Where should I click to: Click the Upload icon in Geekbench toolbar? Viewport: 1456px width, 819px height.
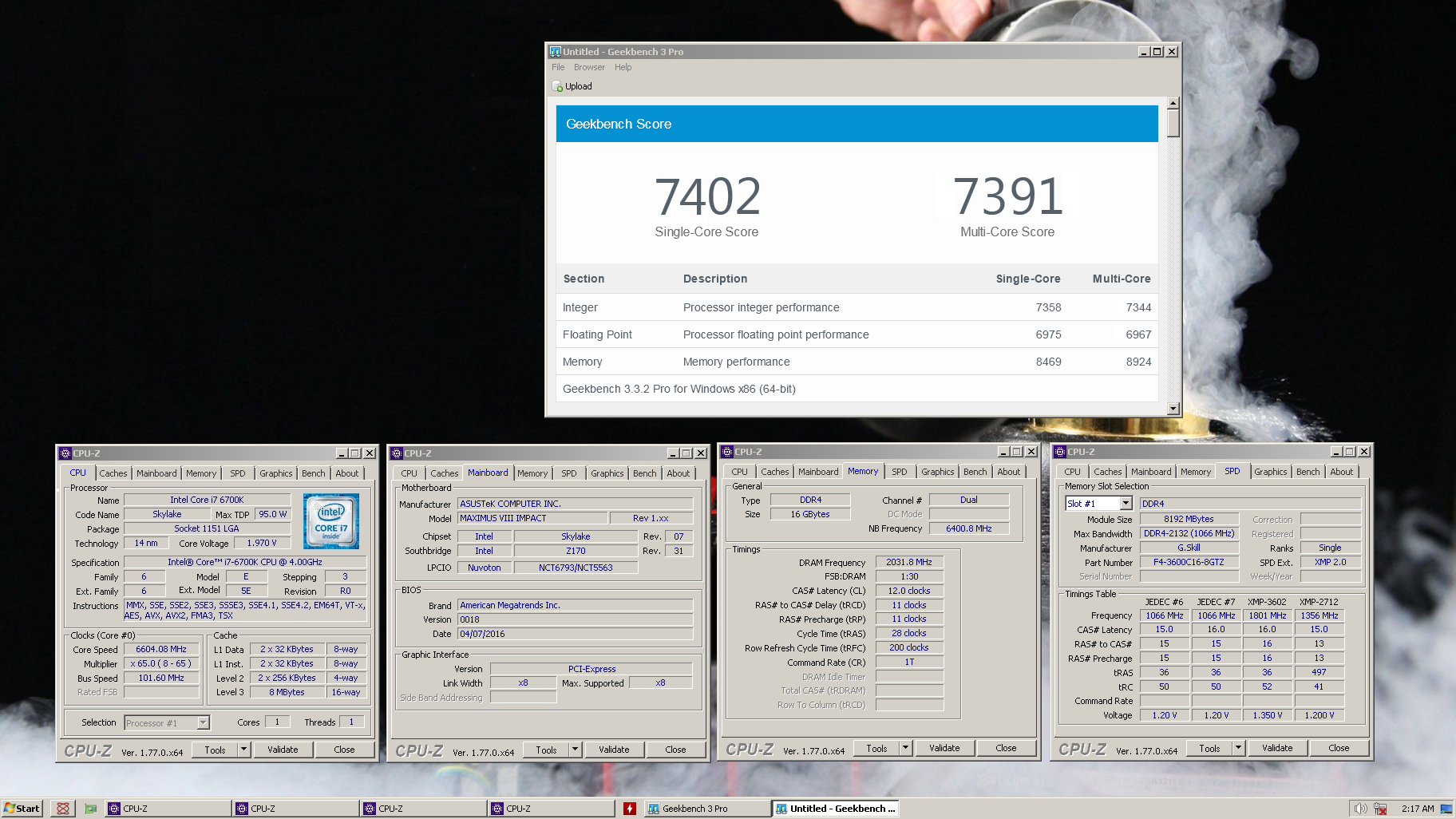(557, 86)
